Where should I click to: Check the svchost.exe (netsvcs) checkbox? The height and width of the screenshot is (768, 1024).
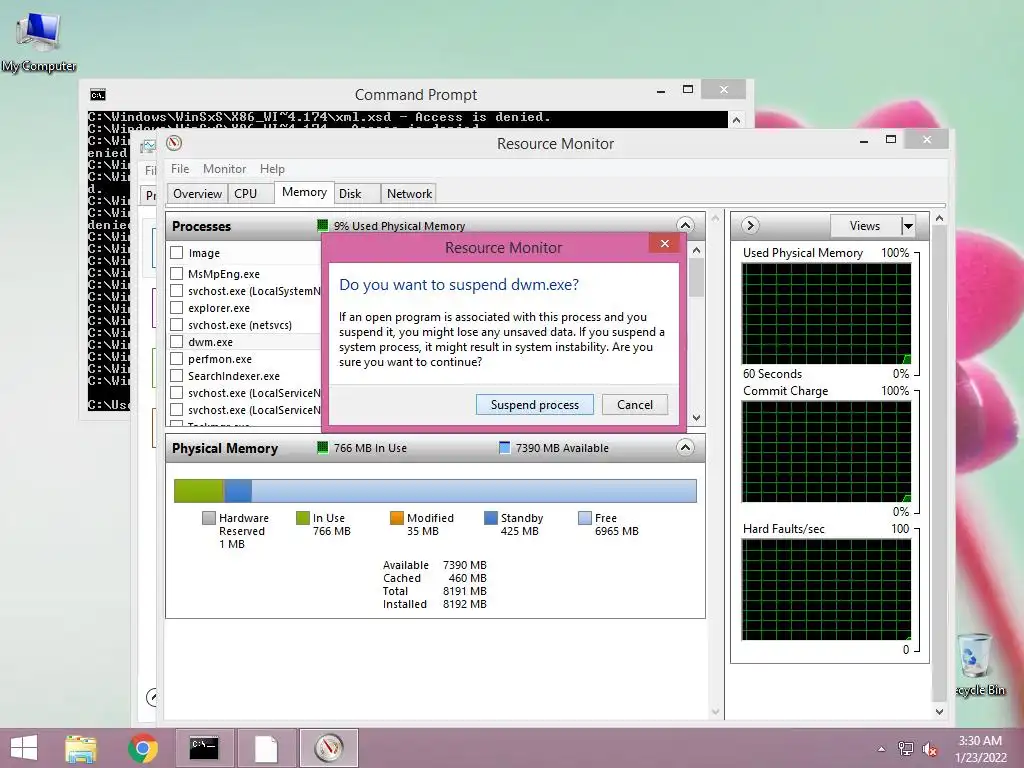(176, 325)
